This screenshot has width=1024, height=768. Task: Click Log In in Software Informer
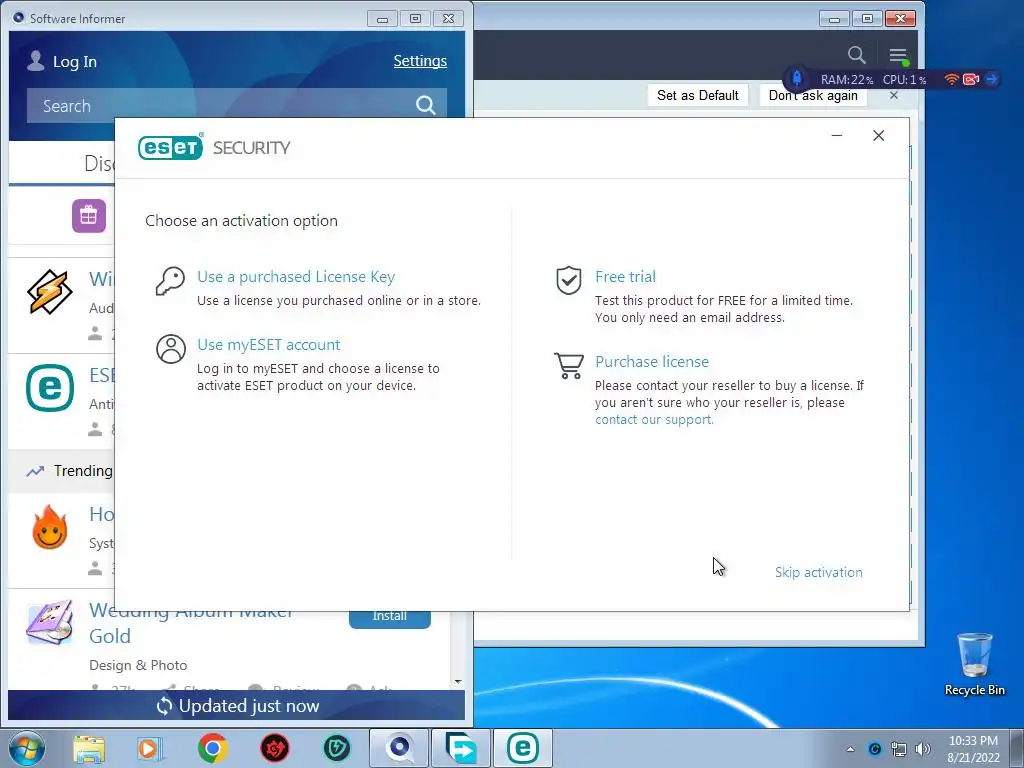coord(74,61)
